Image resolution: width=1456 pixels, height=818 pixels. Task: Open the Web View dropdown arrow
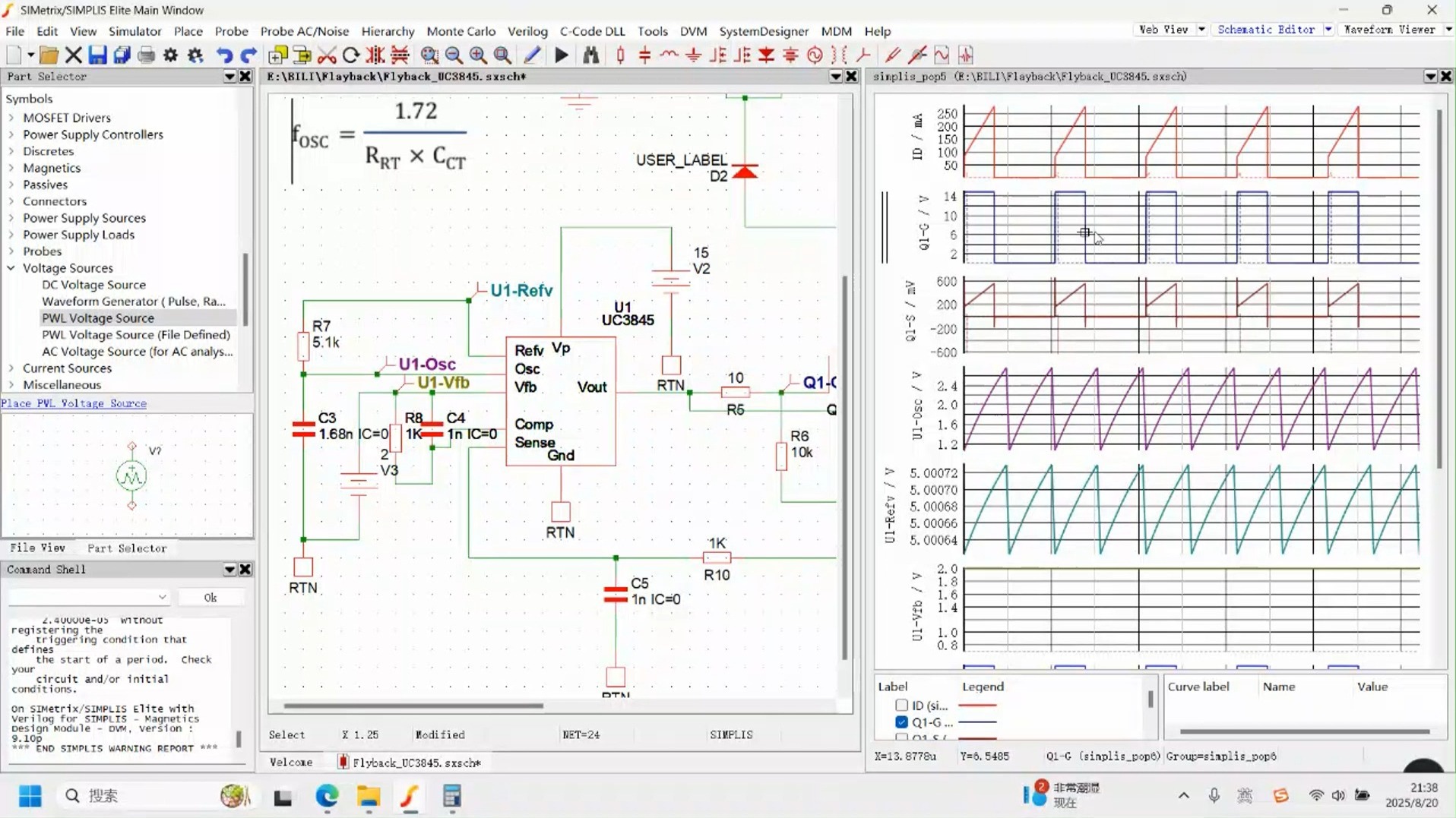tap(1201, 30)
